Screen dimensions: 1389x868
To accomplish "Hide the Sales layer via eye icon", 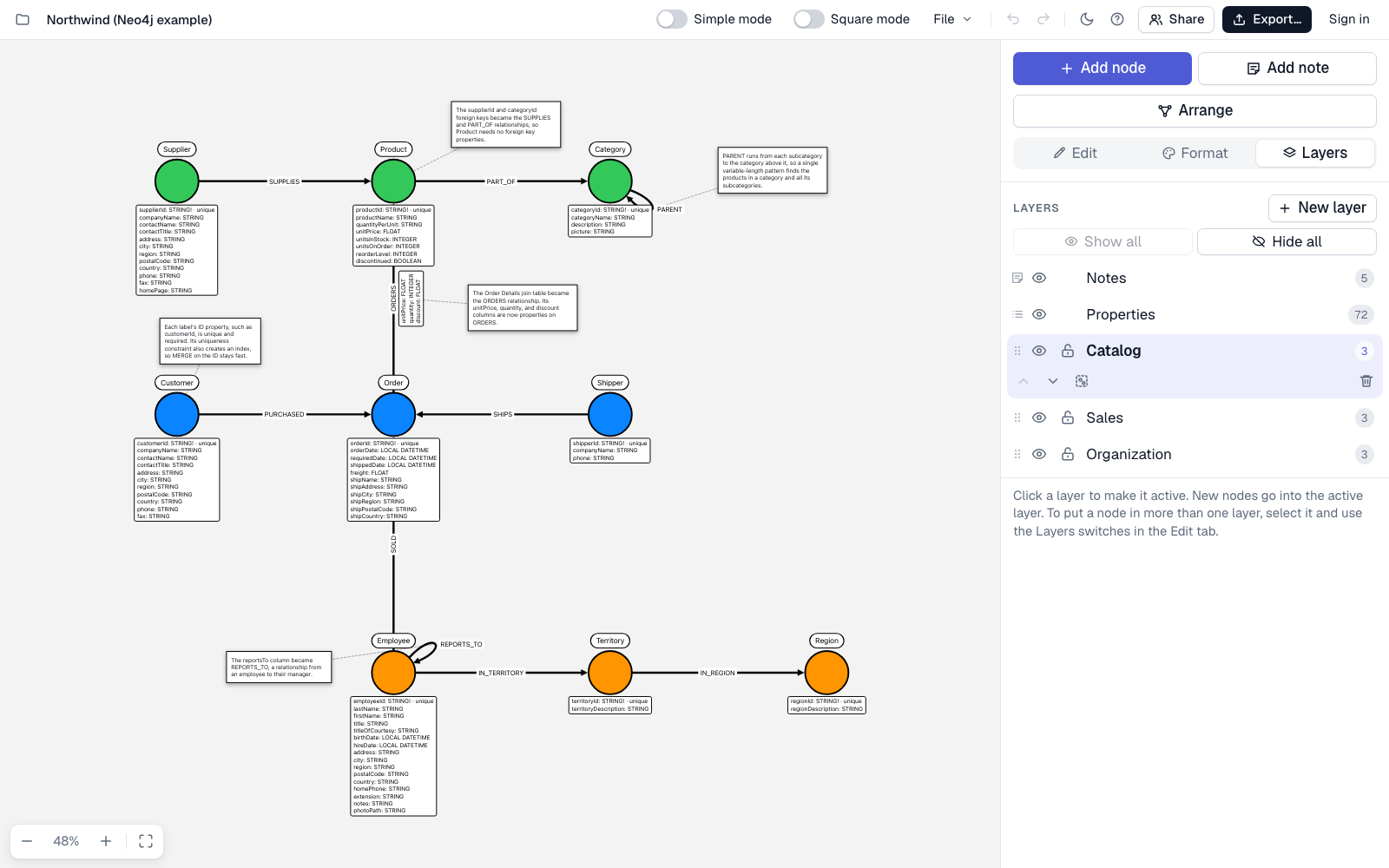I will [x=1039, y=418].
